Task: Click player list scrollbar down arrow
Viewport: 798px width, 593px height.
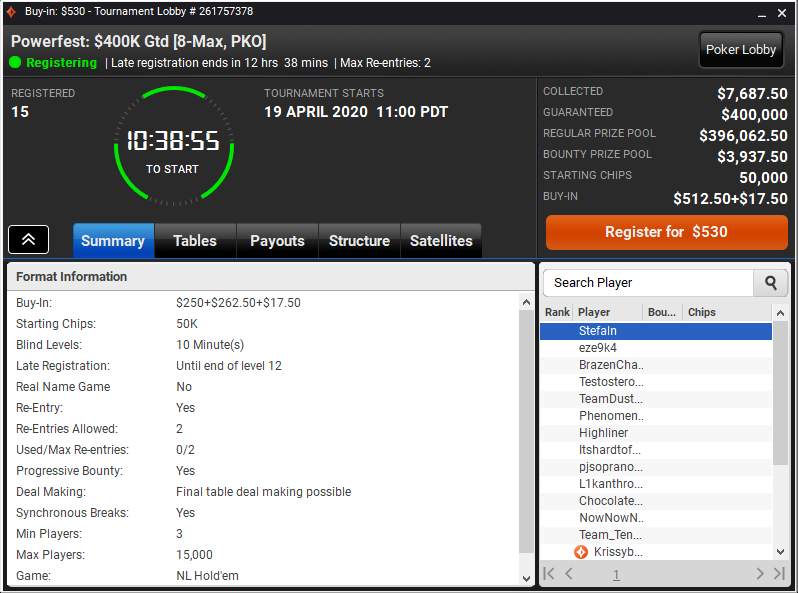Action: click(780, 551)
